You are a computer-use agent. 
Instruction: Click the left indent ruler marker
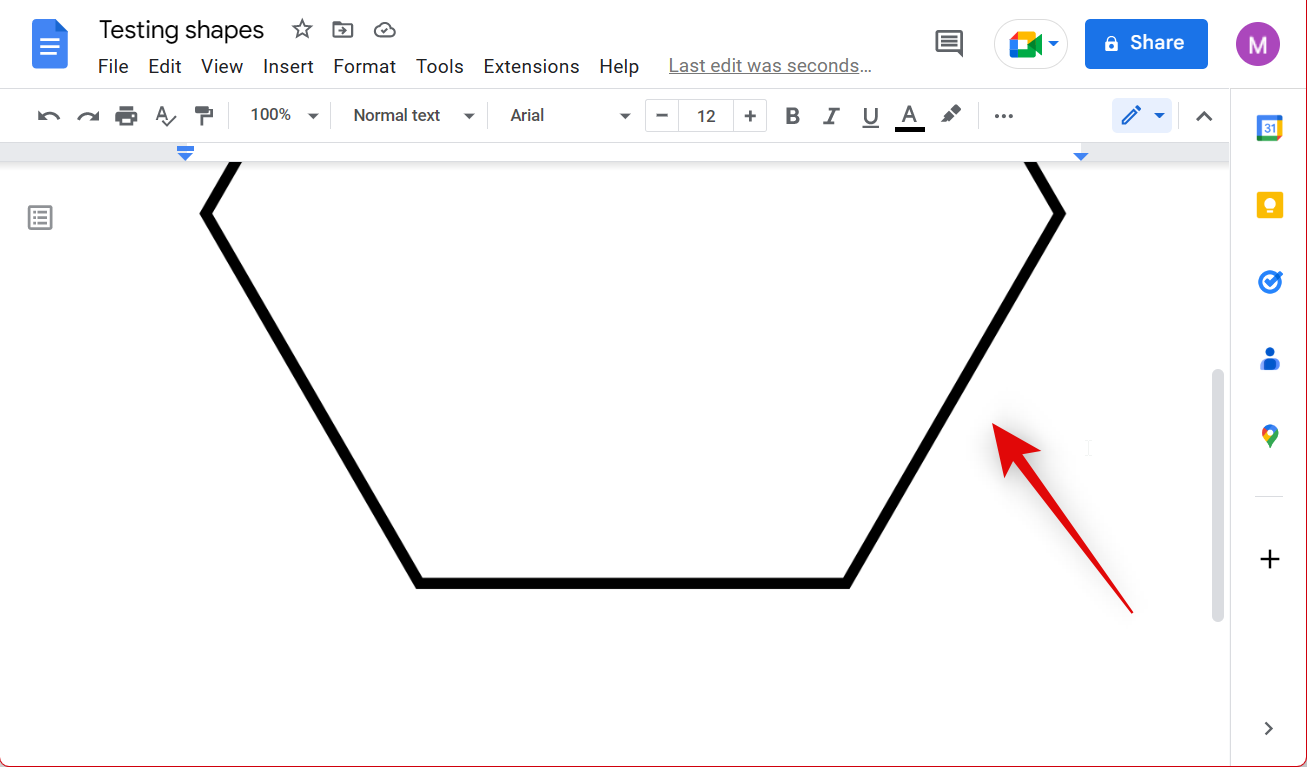[185, 152]
